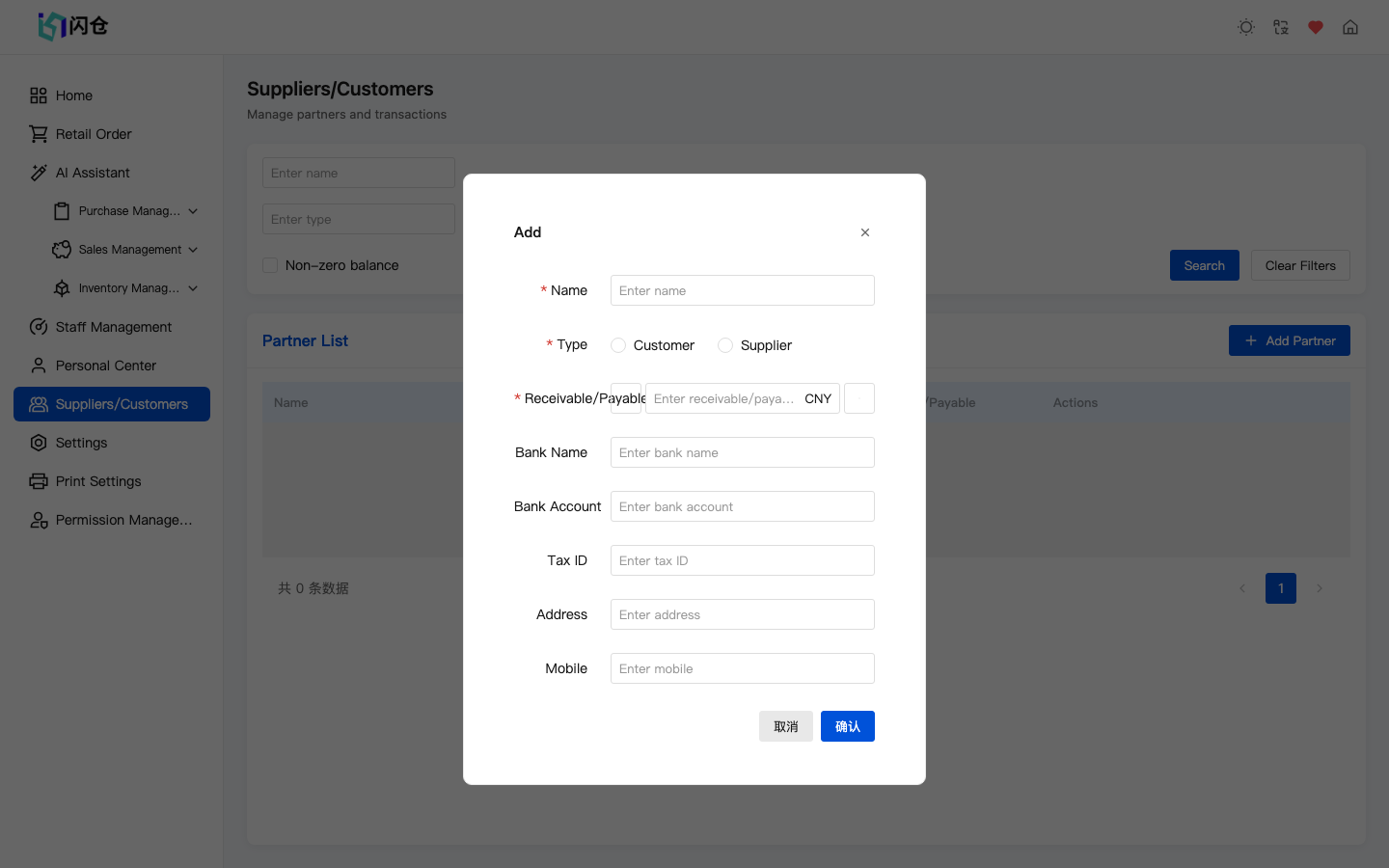The height and width of the screenshot is (868, 1389).
Task: Enable the Non-zero balance checkbox
Action: [x=270, y=265]
